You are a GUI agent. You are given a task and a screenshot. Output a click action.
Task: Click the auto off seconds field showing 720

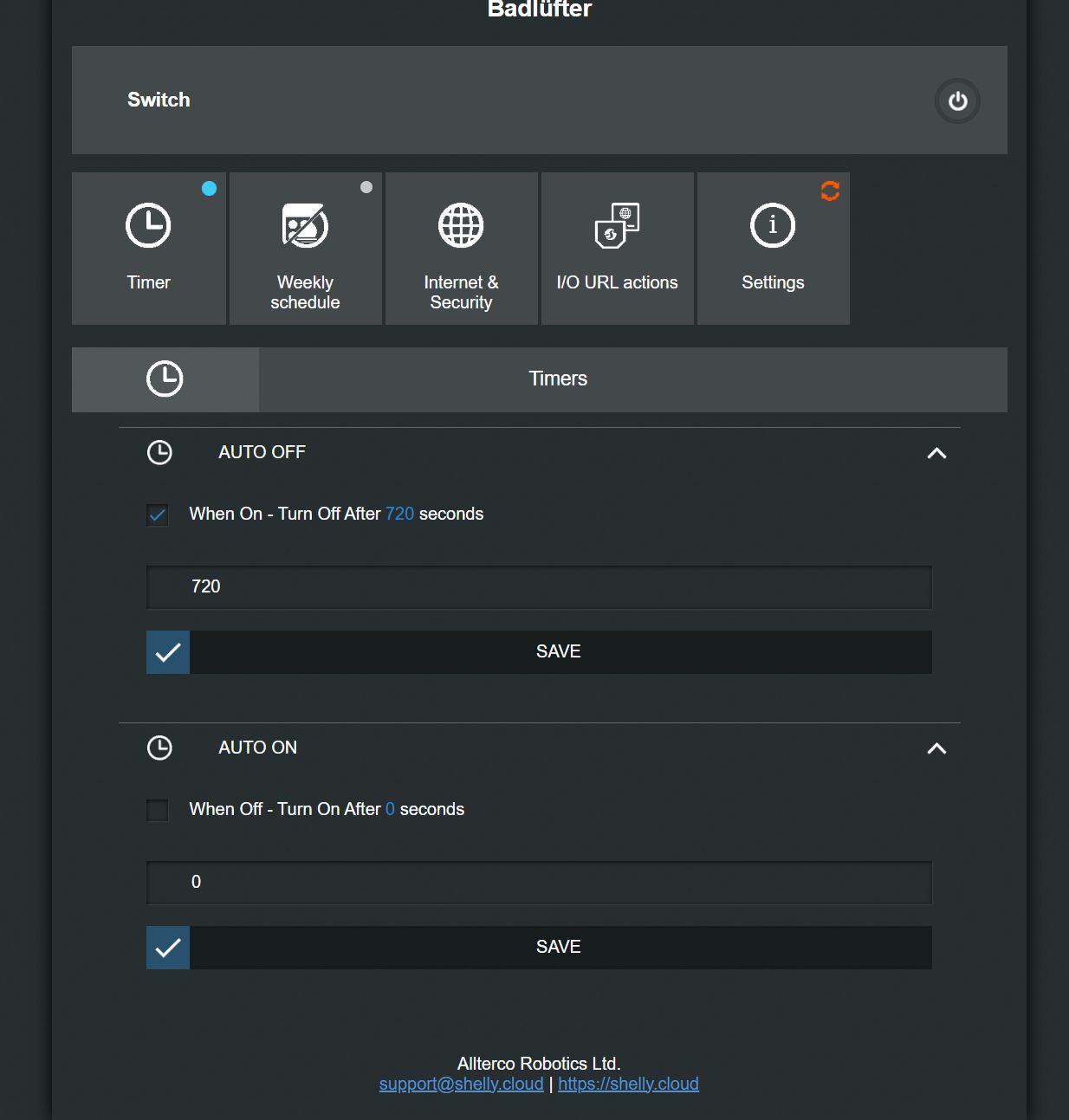pos(539,587)
